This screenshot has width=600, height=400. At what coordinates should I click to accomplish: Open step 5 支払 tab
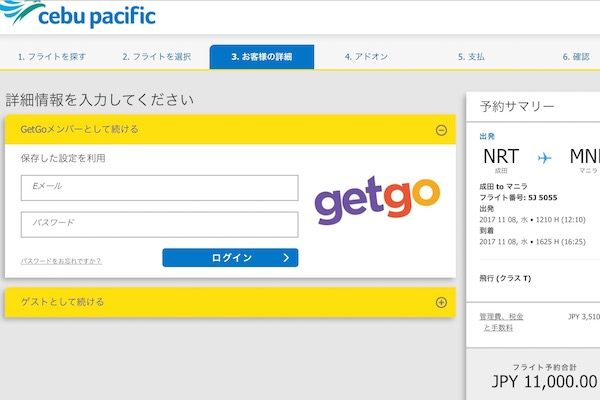[x=471, y=57]
